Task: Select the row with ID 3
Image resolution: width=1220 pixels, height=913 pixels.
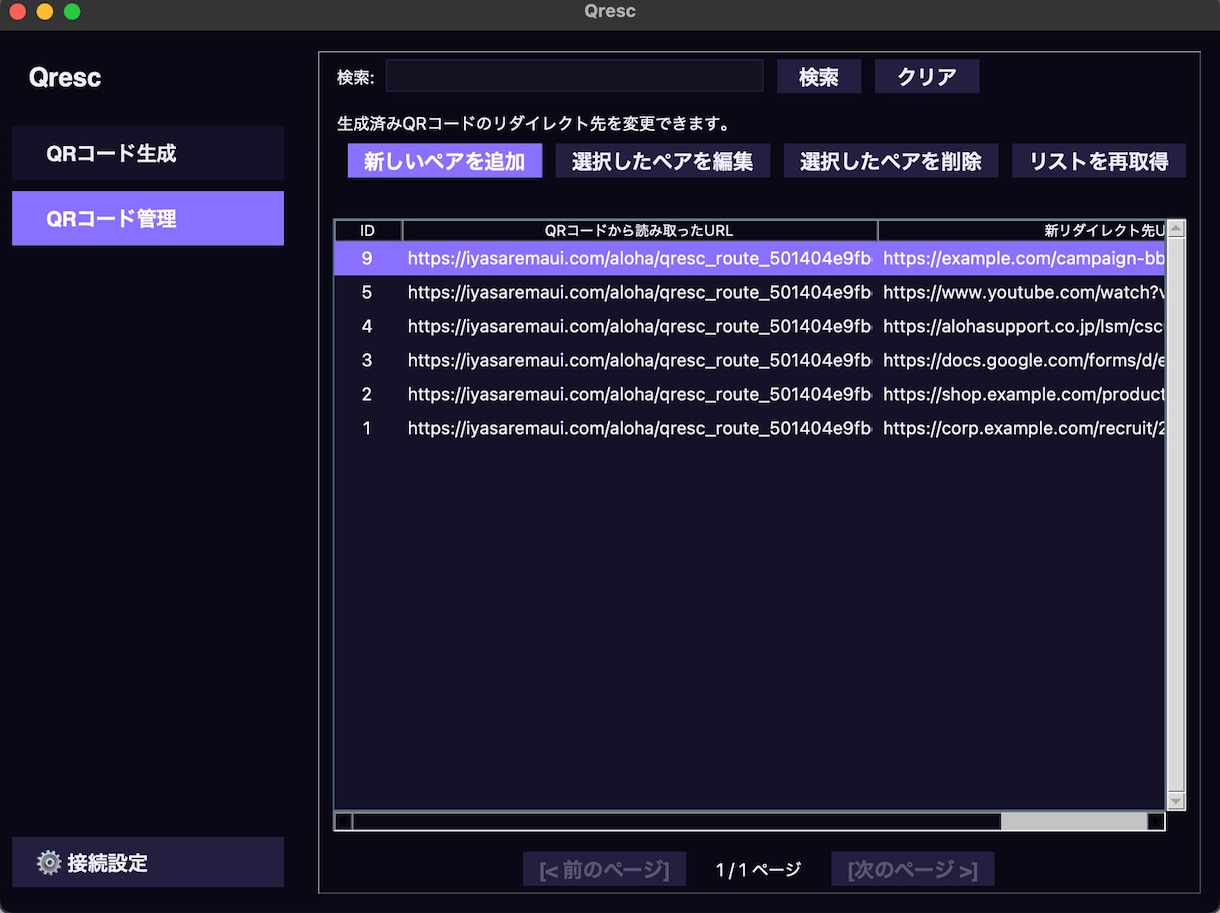Action: pos(750,360)
